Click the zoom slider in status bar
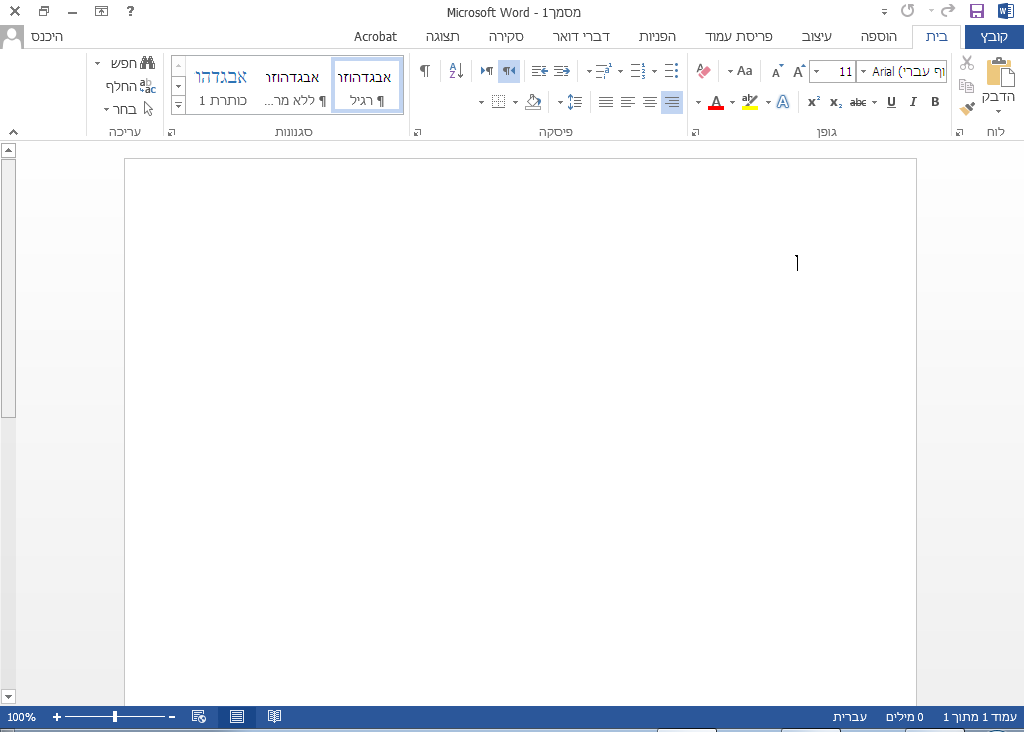Viewport: 1032px width, 732px height. 116,717
